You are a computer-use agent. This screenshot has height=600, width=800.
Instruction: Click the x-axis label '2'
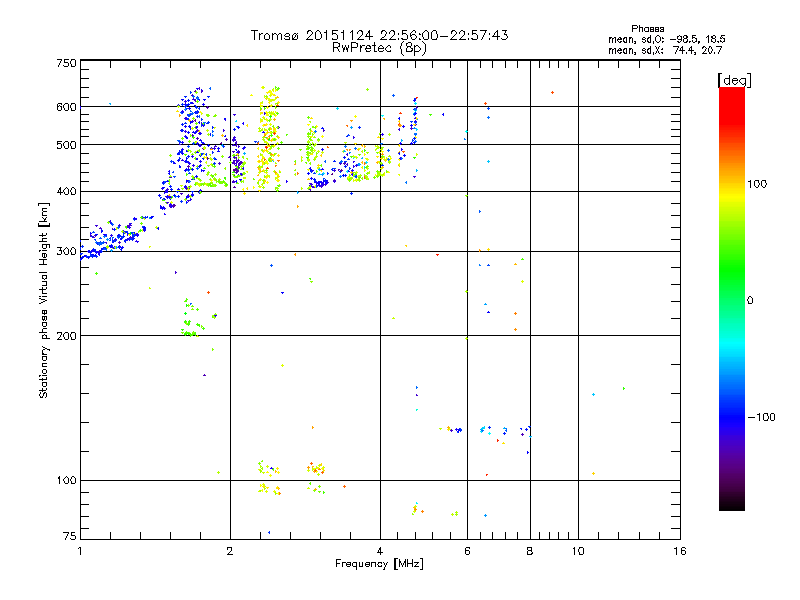[230, 551]
